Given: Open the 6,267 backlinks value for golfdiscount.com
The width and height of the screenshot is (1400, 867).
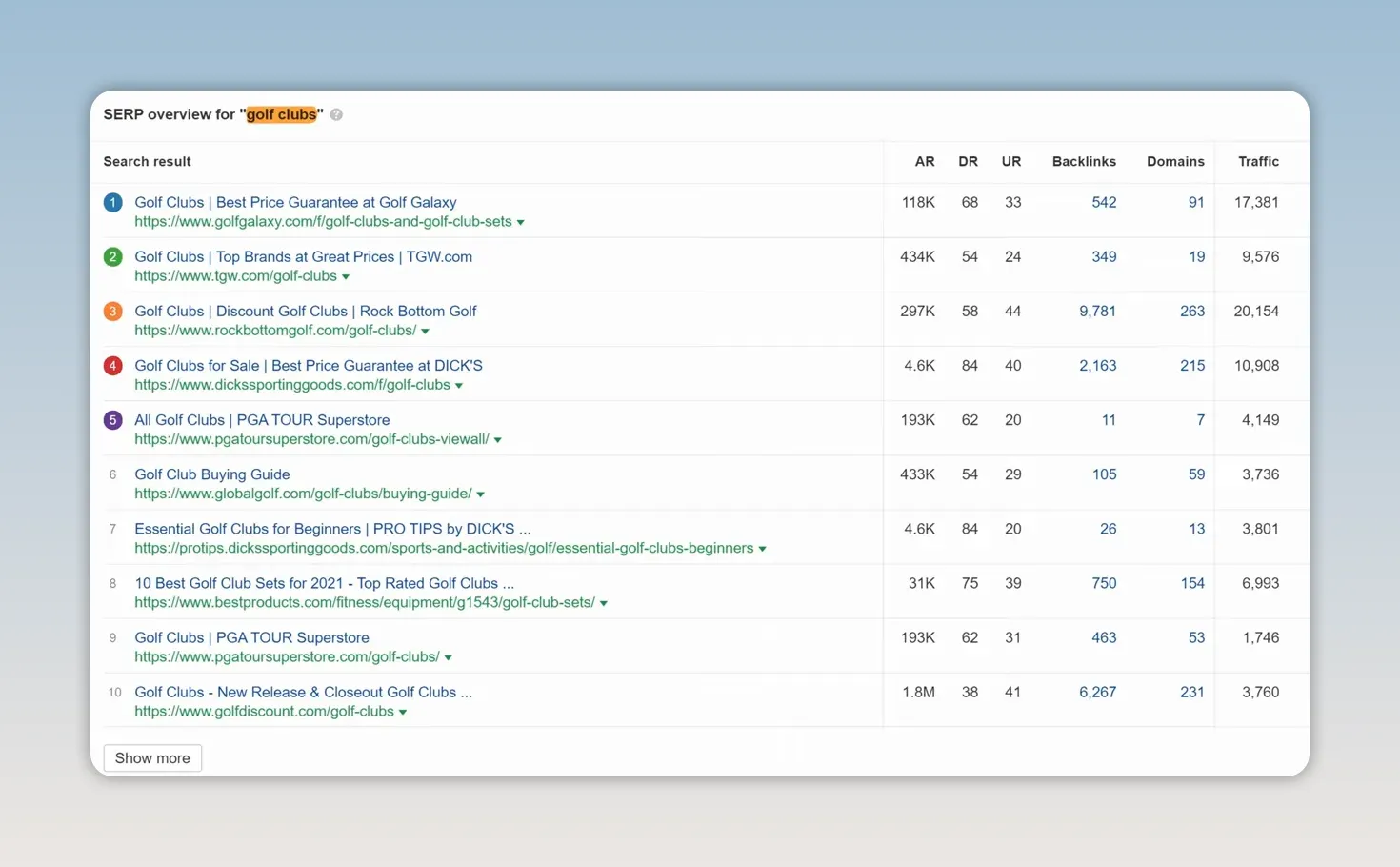Looking at the screenshot, I should click(1097, 692).
